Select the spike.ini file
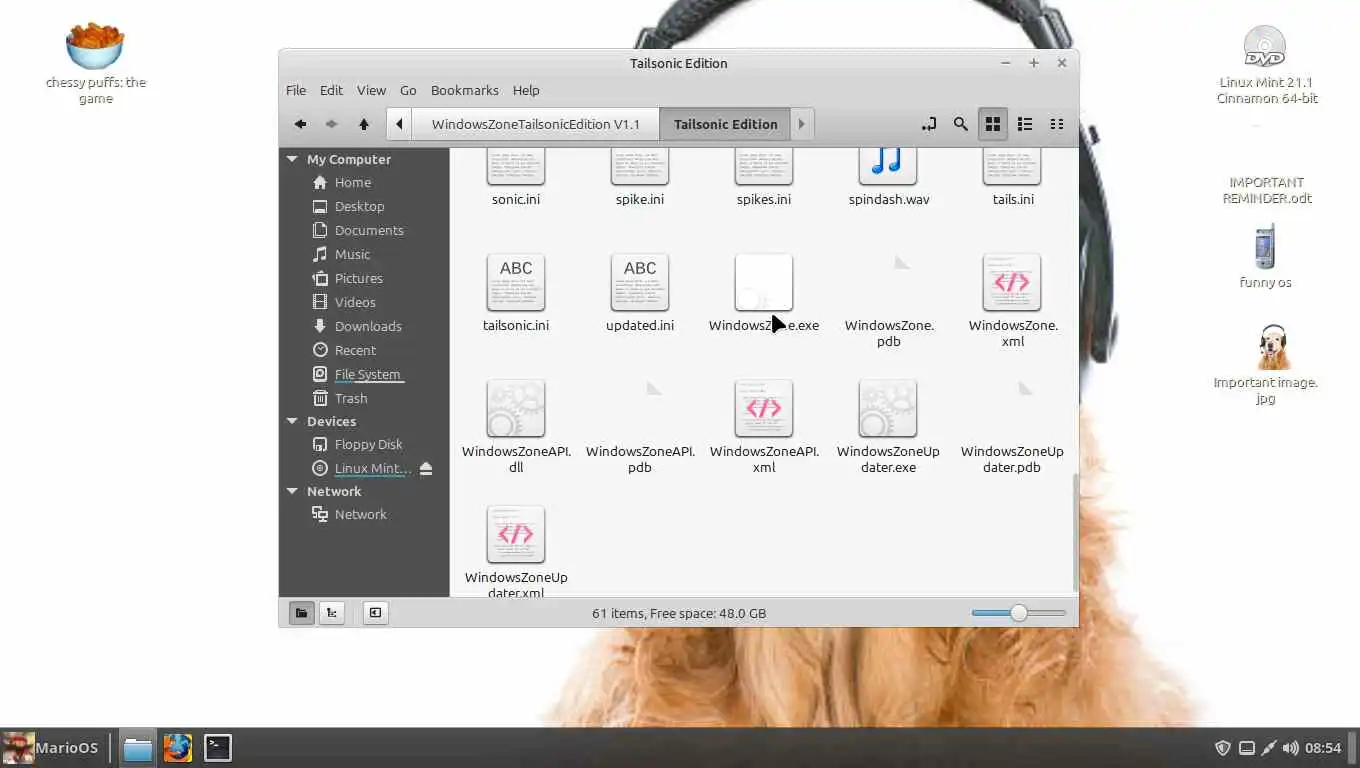 point(640,179)
